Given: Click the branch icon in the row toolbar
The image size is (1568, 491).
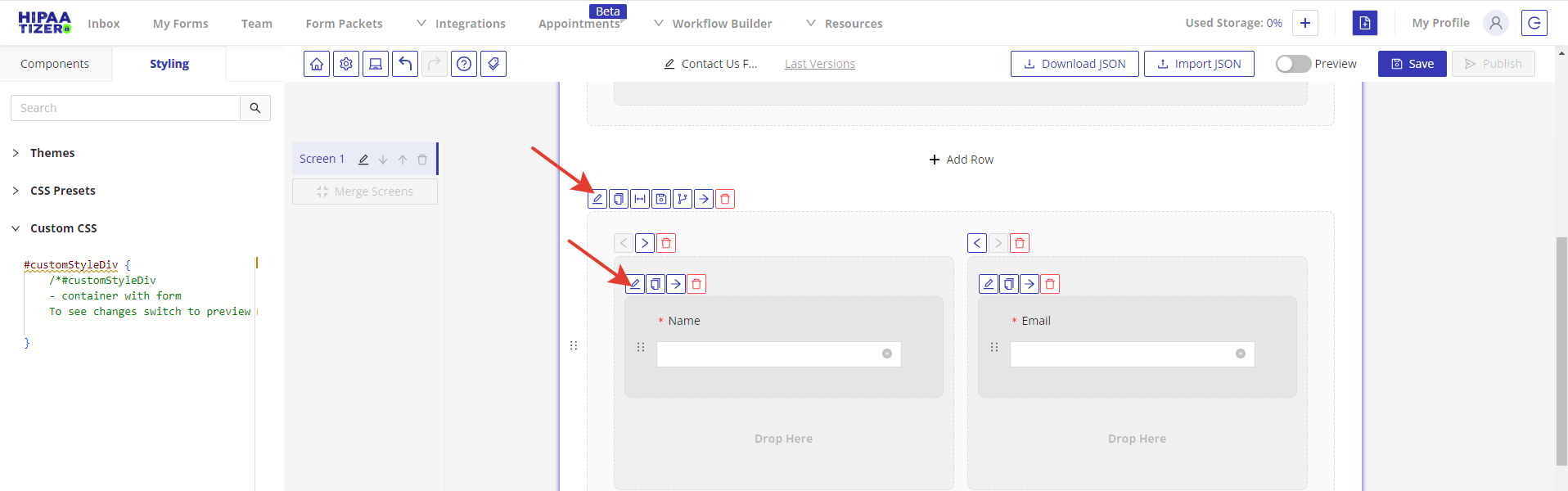Looking at the screenshot, I should click(x=683, y=199).
